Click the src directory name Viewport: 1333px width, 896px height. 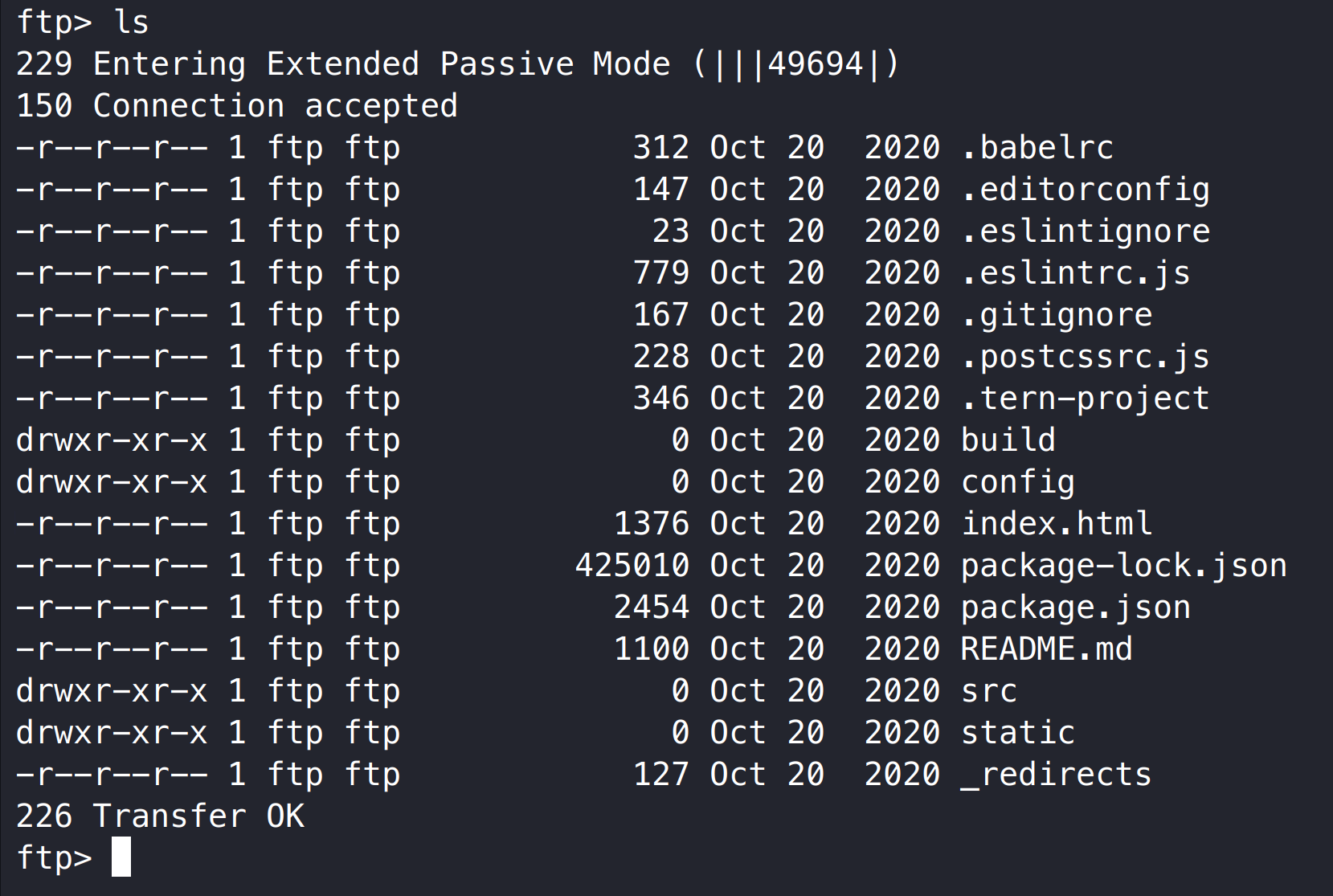click(x=988, y=691)
